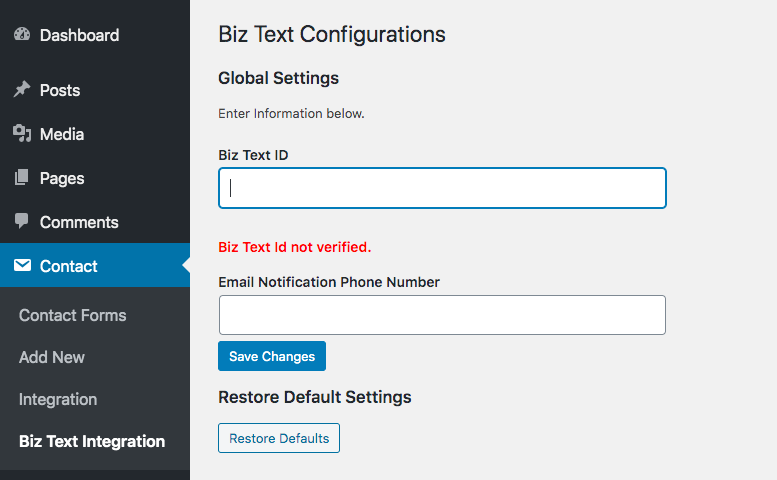Screen dimensions: 777x480
Task: Open the Media menu label
Action: 62,134
